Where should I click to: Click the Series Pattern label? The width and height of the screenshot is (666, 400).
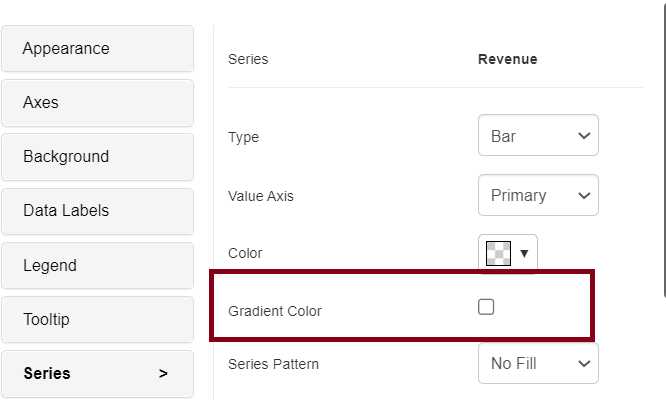pyautogui.click(x=273, y=364)
